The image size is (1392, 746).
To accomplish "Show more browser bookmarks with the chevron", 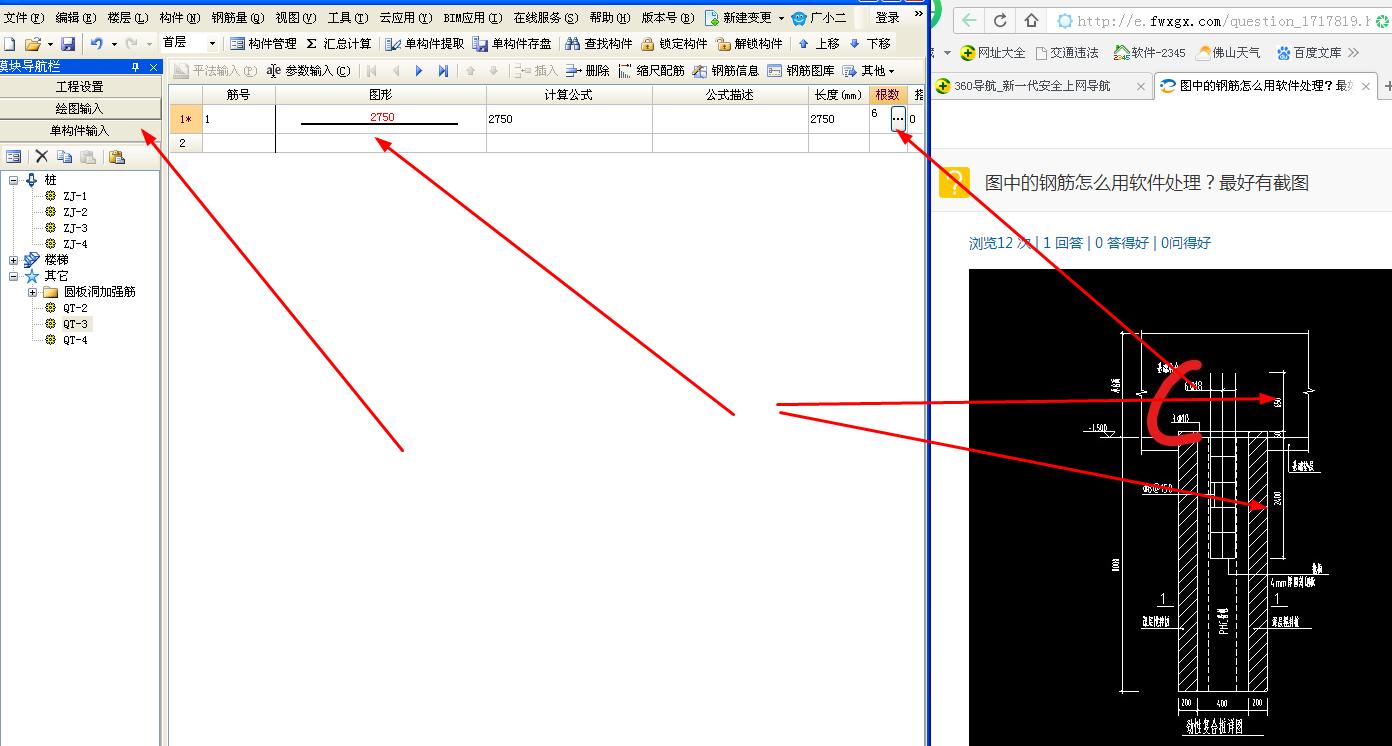I will [x=1354, y=53].
